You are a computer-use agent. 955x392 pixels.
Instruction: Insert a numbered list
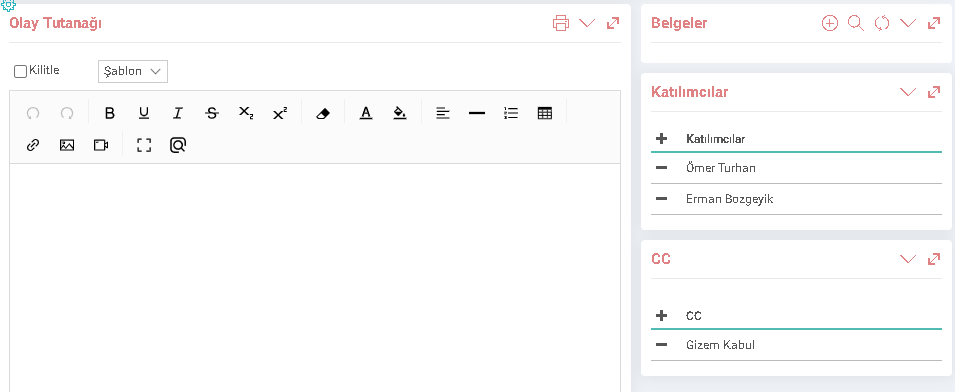click(x=511, y=113)
